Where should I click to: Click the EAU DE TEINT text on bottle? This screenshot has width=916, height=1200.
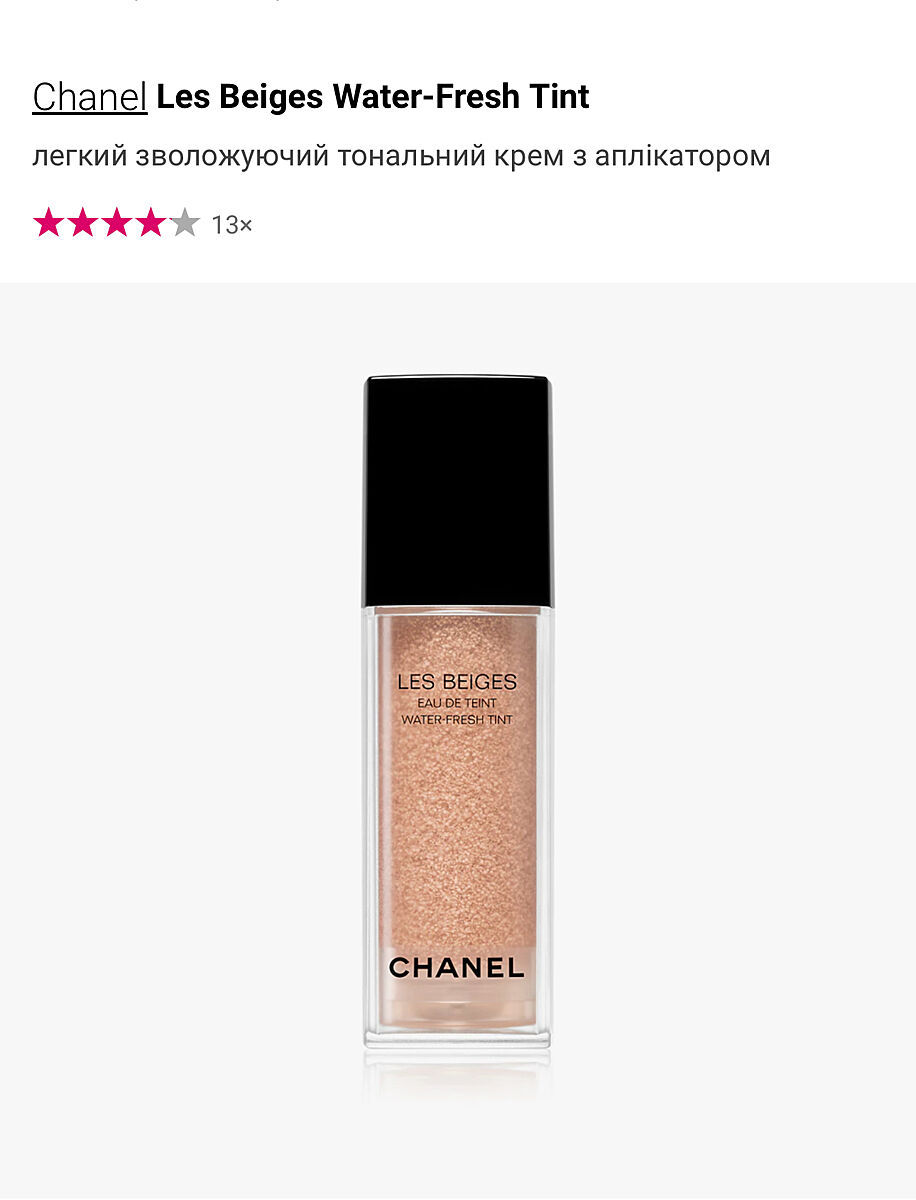click(x=457, y=704)
